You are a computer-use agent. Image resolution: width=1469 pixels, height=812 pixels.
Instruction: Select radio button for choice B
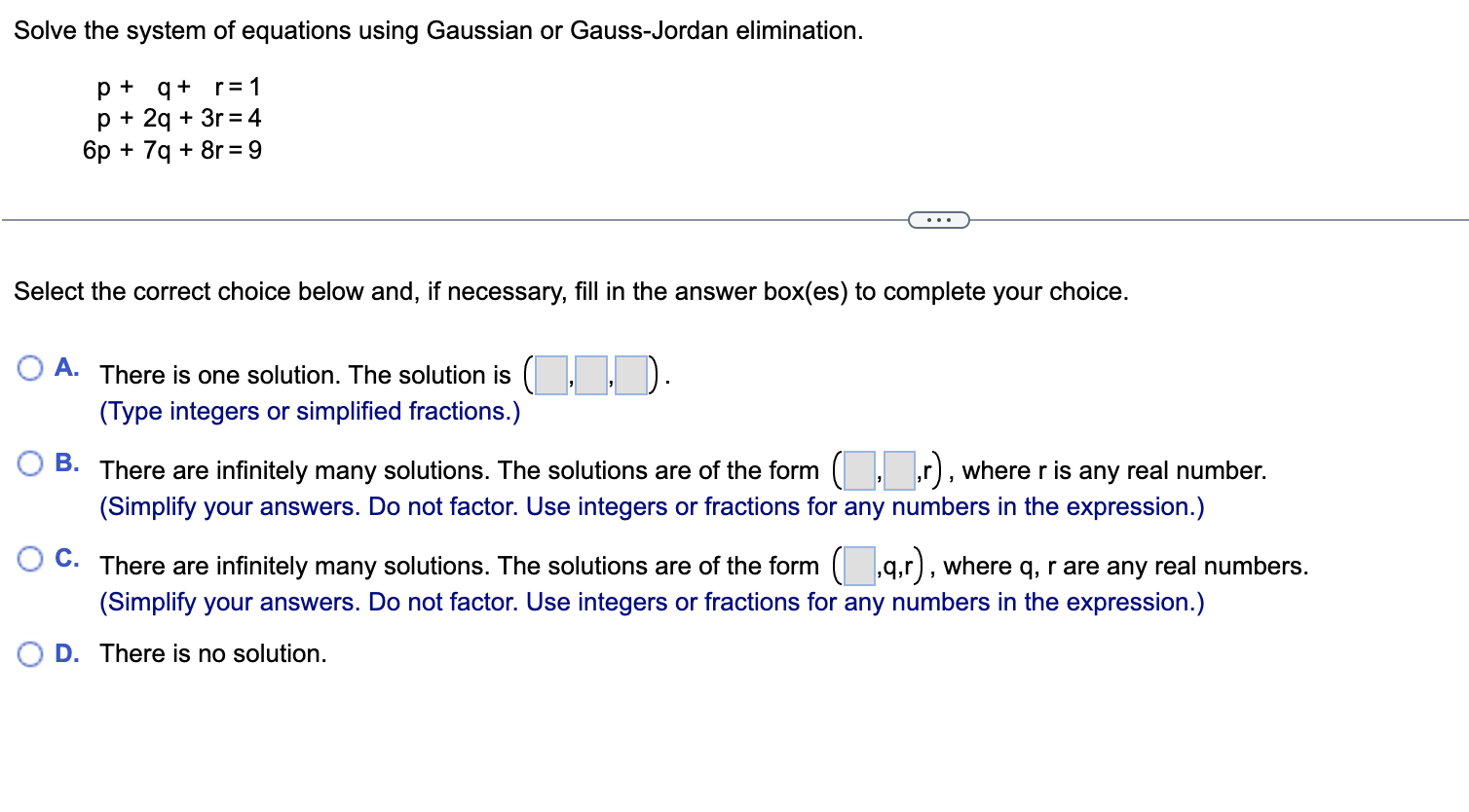(30, 462)
